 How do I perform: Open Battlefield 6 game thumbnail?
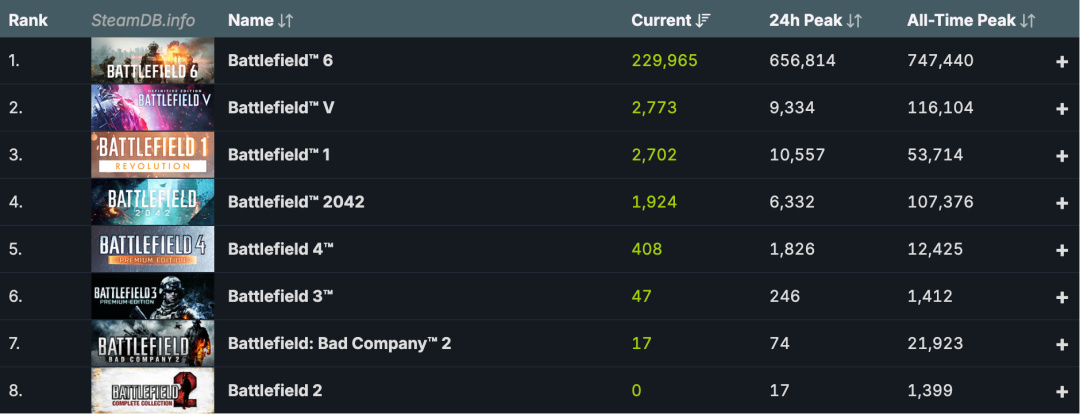(152, 61)
